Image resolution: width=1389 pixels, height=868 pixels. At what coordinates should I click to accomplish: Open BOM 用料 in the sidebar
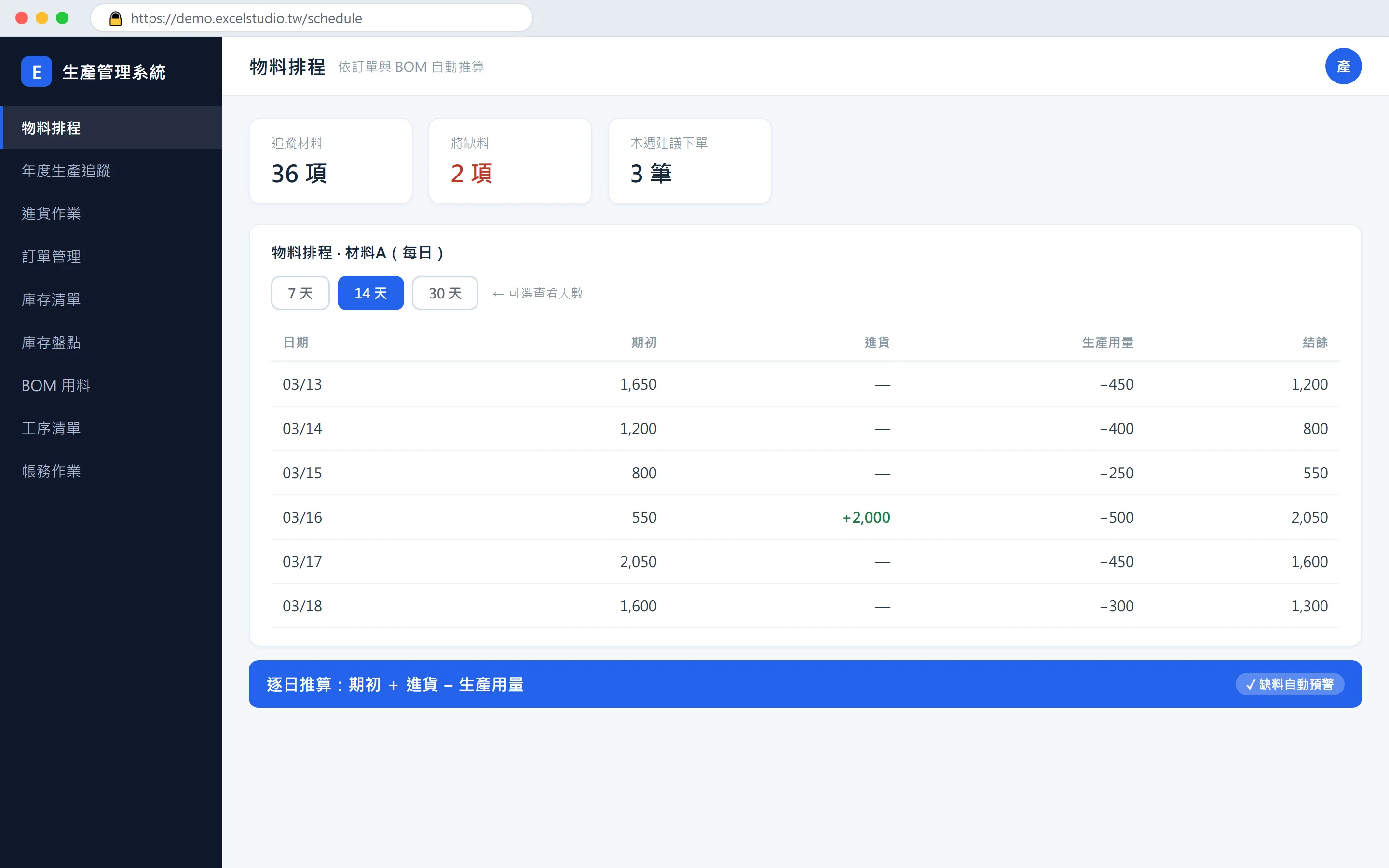pos(111,385)
